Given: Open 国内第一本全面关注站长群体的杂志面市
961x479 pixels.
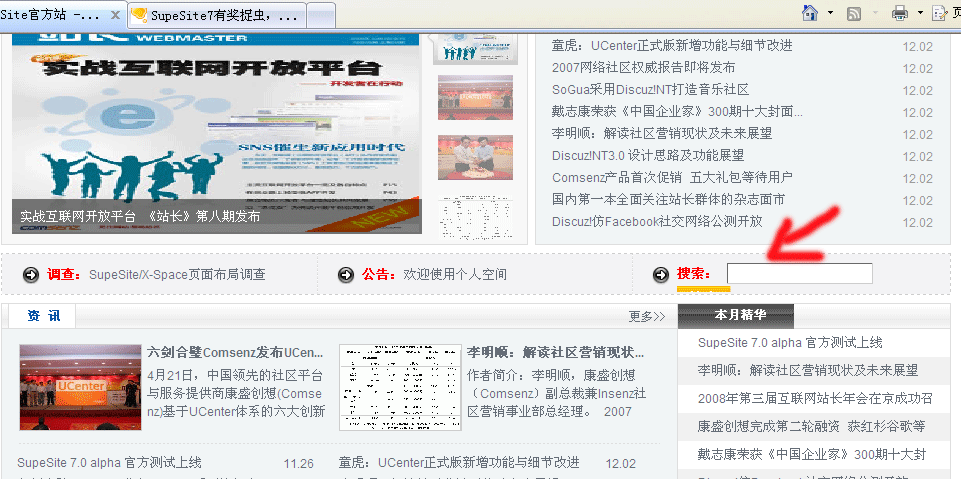Looking at the screenshot, I should click(x=668, y=200).
